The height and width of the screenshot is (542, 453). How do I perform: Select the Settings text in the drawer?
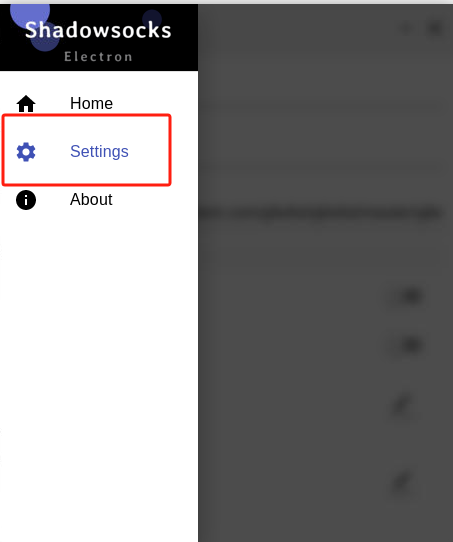(x=99, y=151)
